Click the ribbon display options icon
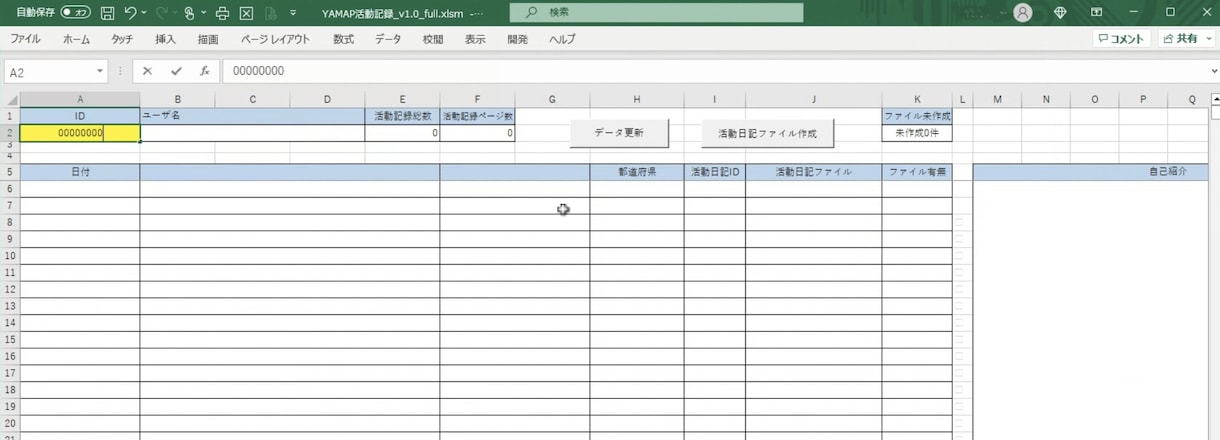This screenshot has width=1220, height=440. (x=1096, y=13)
